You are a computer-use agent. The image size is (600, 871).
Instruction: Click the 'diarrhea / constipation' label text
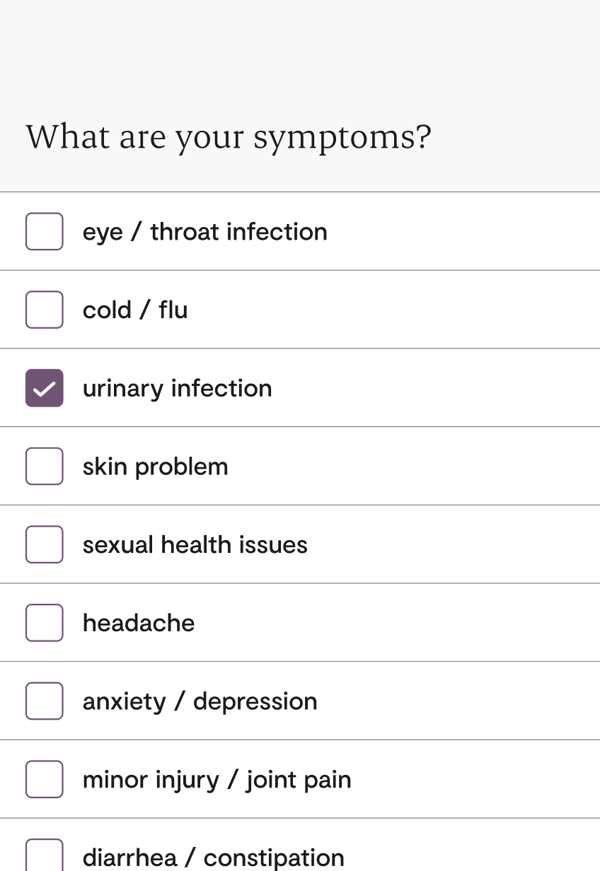click(213, 858)
